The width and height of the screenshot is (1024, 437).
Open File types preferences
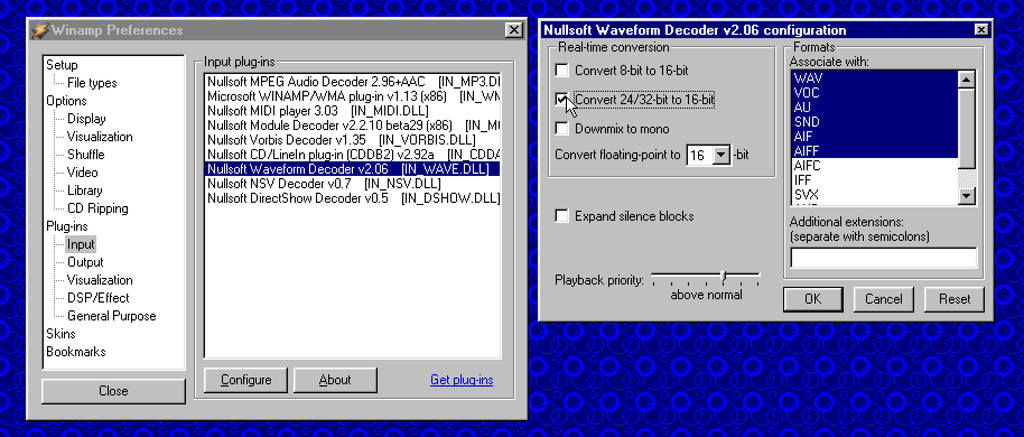pyautogui.click(x=92, y=83)
